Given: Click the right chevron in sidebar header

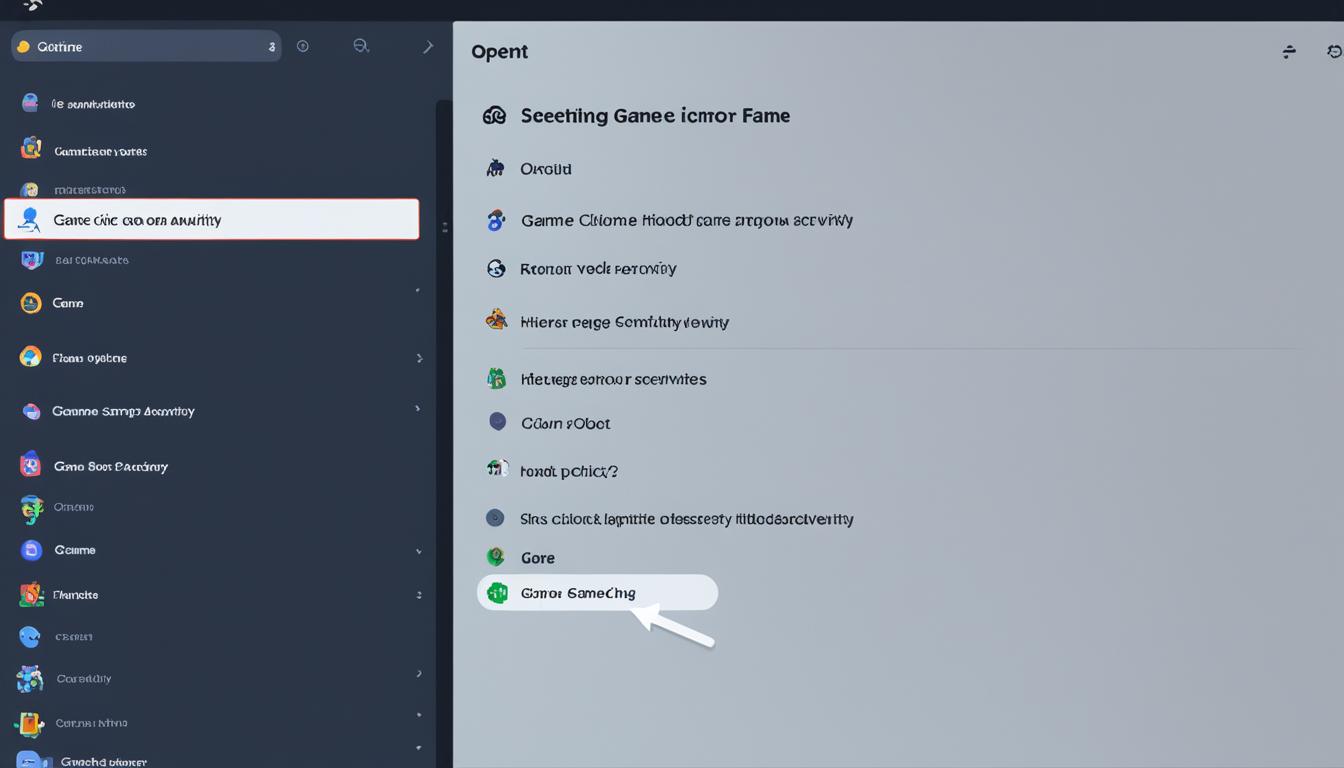Looking at the screenshot, I should pos(428,46).
